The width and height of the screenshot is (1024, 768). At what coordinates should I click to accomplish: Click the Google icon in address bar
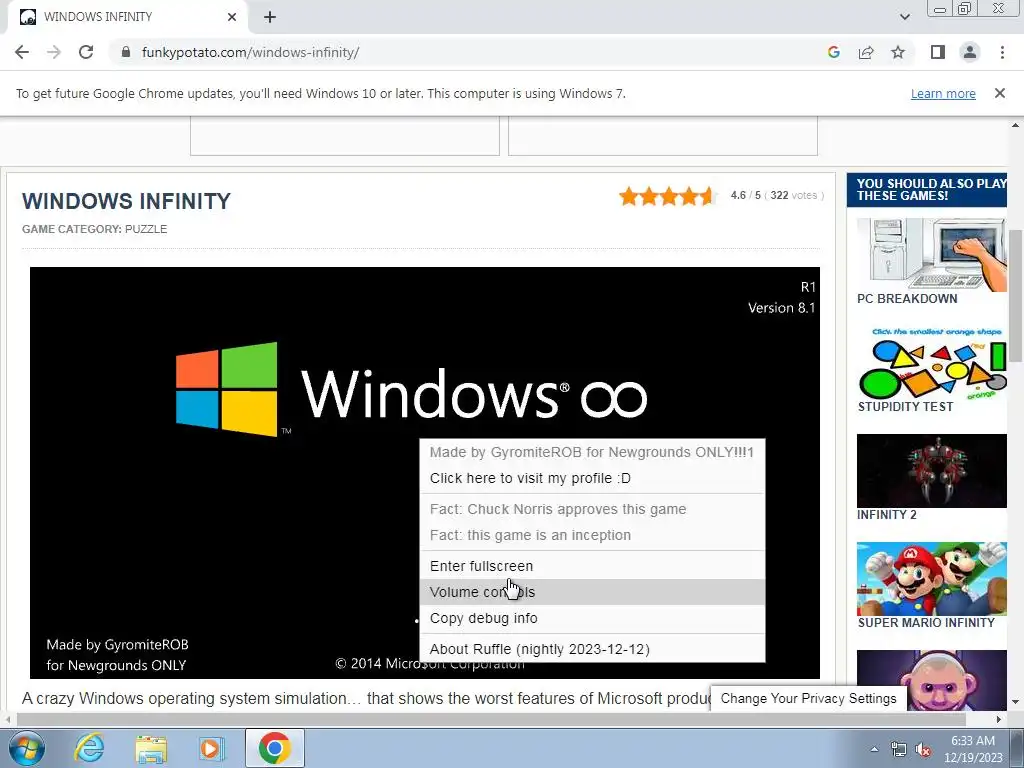coord(833,52)
